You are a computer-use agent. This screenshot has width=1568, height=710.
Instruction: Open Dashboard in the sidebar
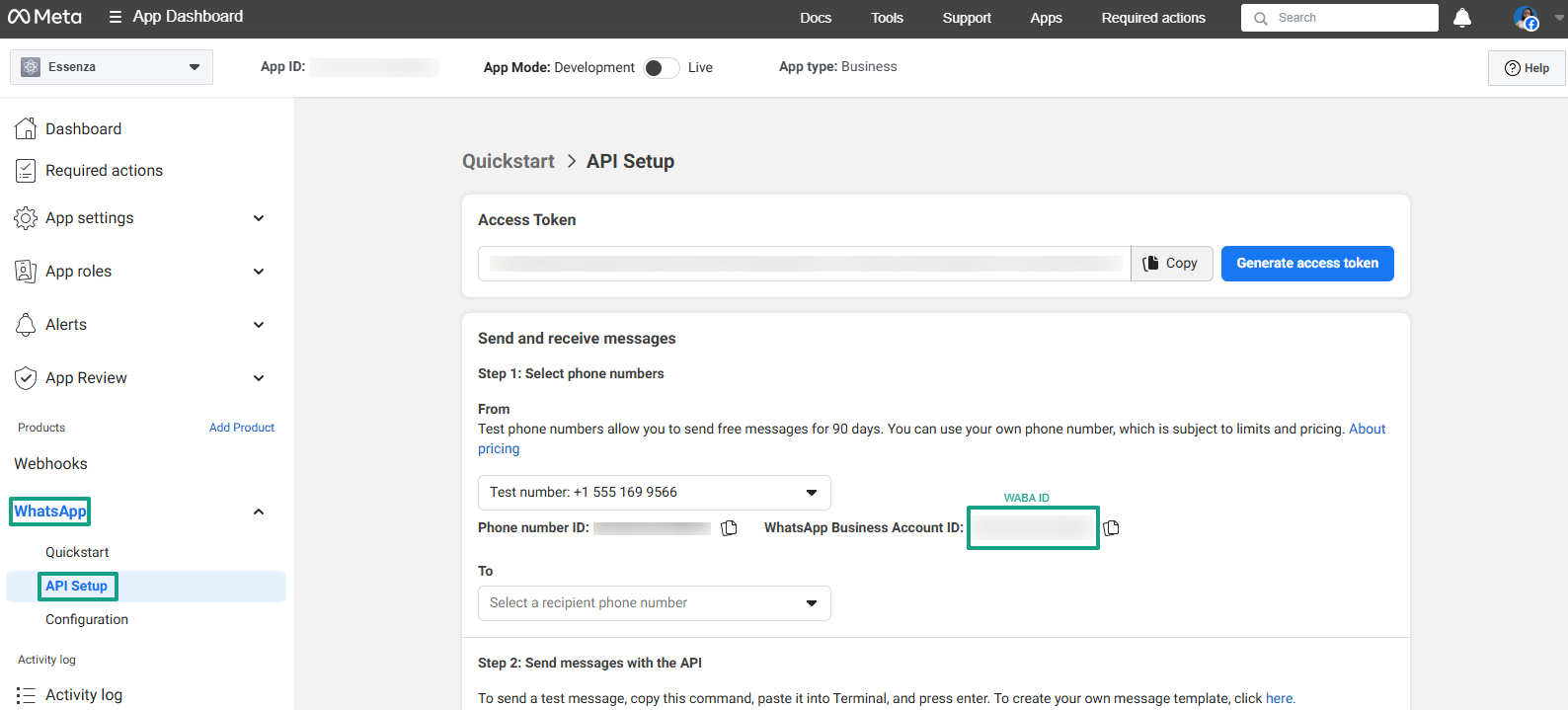(x=84, y=128)
